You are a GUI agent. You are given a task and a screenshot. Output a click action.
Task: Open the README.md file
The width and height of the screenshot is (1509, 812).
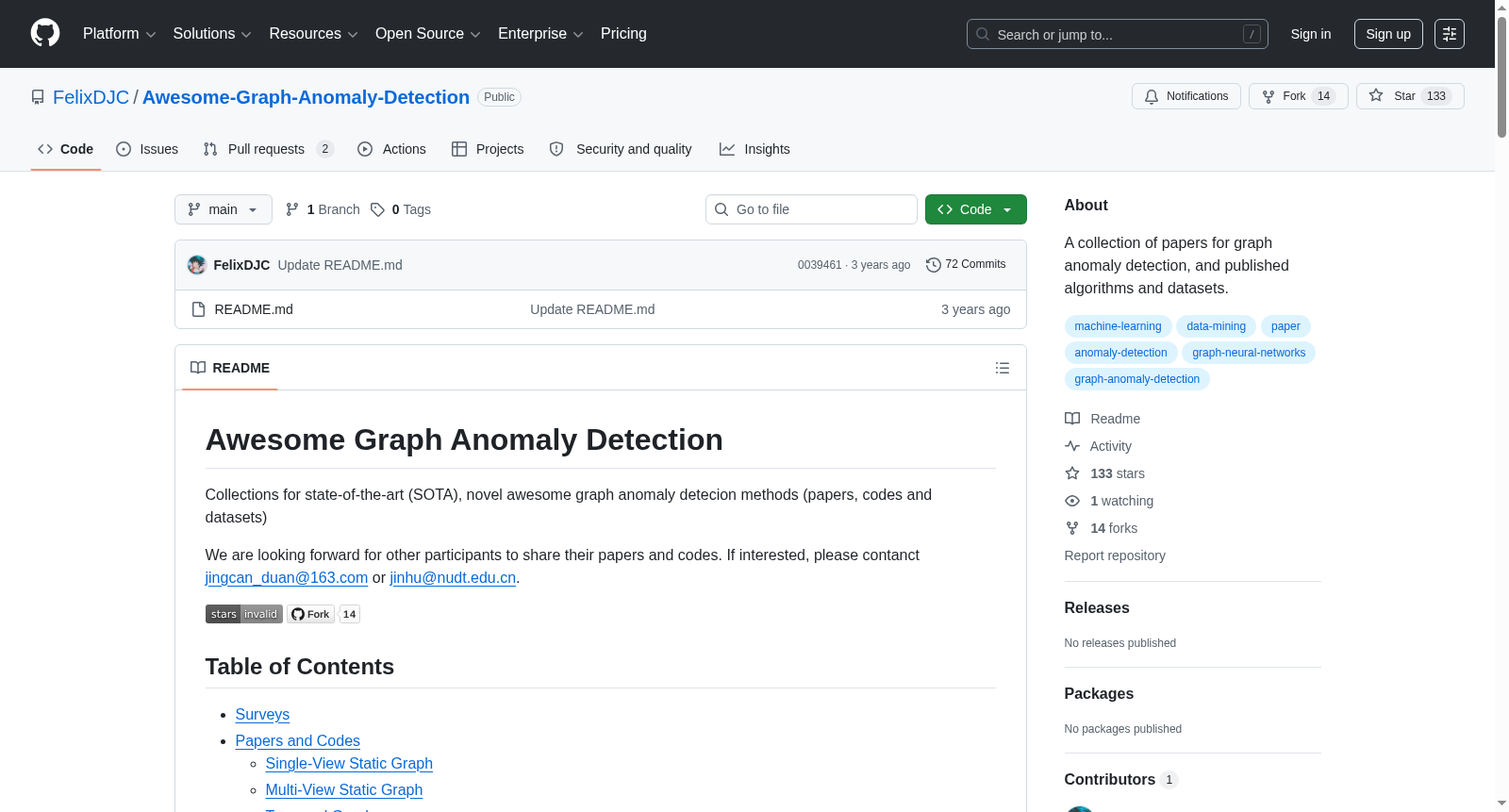pos(254,309)
